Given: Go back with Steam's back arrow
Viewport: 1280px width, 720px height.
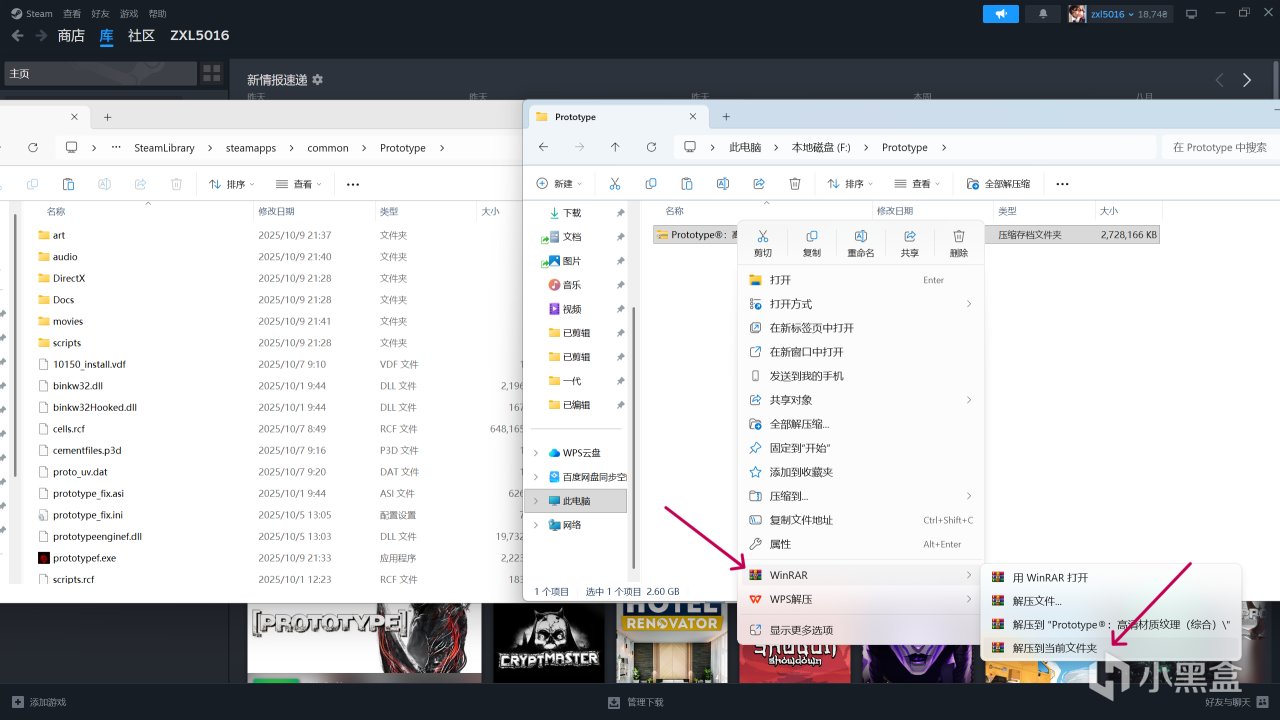Looking at the screenshot, I should click(17, 35).
